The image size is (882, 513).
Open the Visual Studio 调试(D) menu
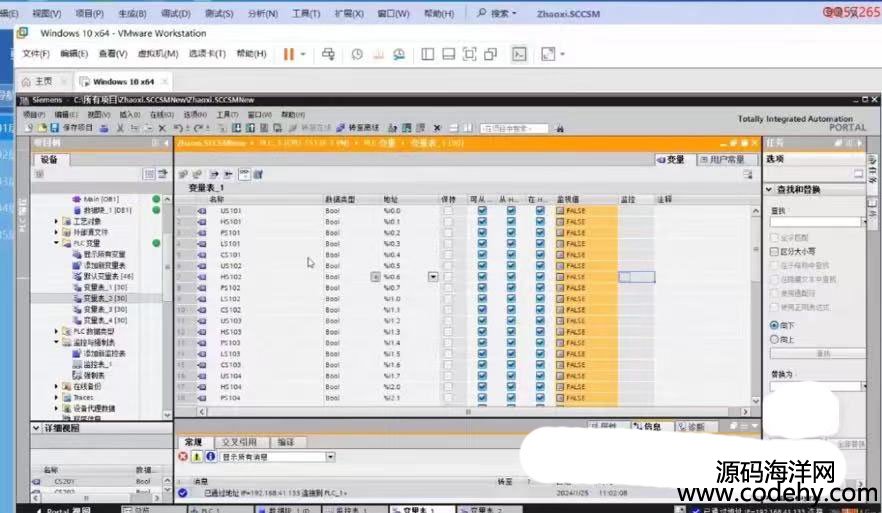point(176,13)
